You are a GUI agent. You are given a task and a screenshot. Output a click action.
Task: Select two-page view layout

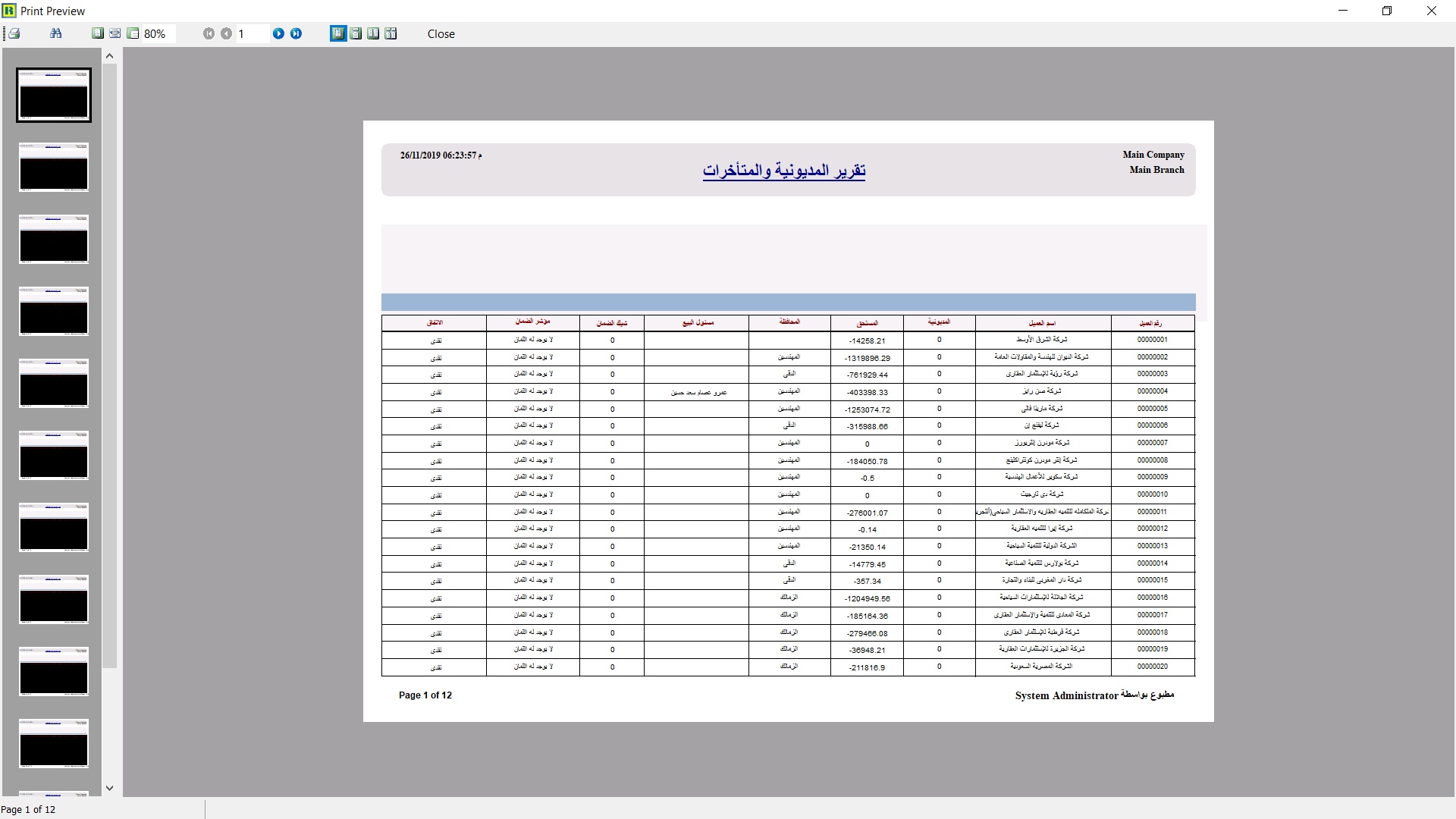373,33
